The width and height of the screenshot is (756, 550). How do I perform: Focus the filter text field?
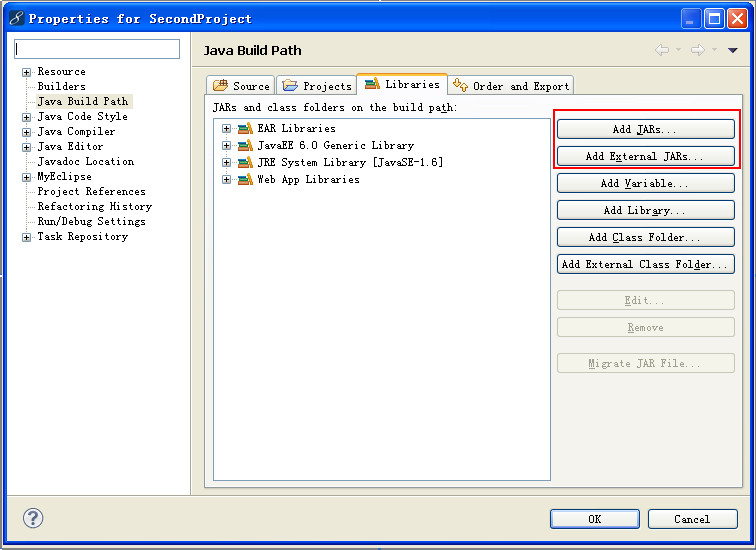[x=97, y=49]
